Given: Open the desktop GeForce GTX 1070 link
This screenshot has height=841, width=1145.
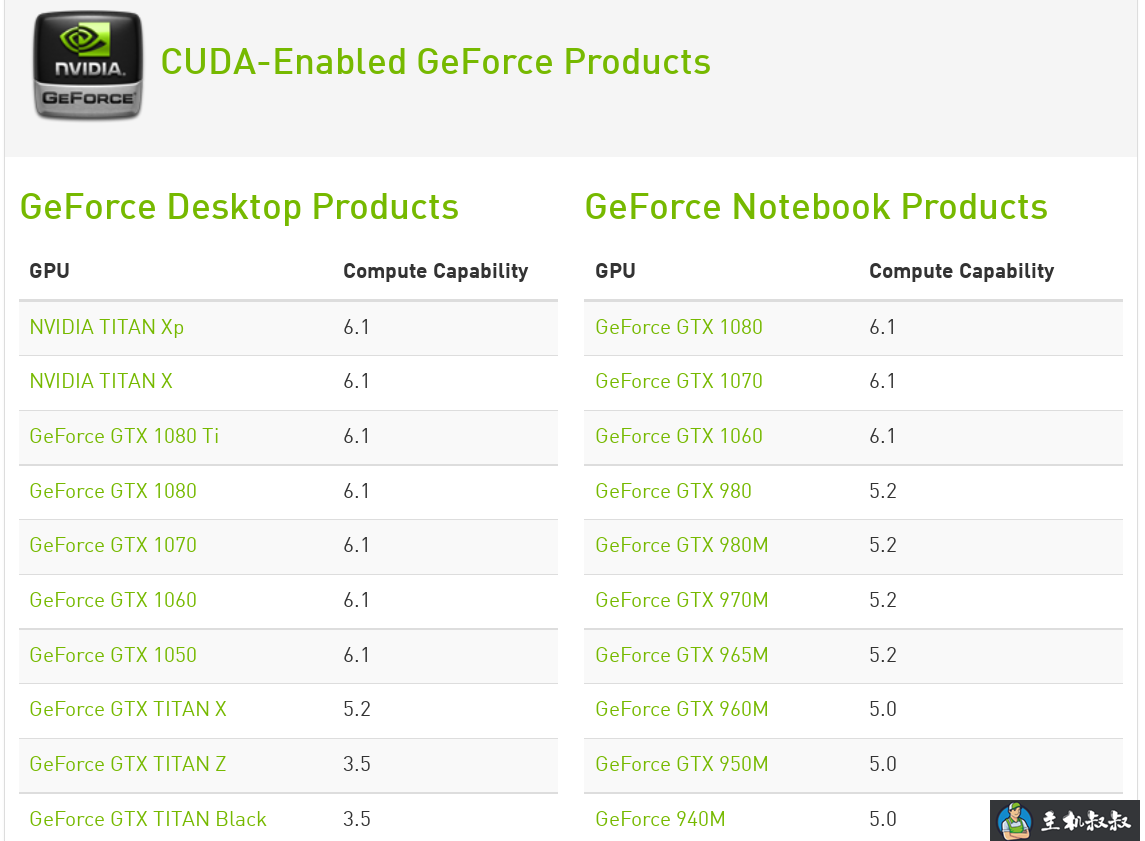Looking at the screenshot, I should 113,545.
